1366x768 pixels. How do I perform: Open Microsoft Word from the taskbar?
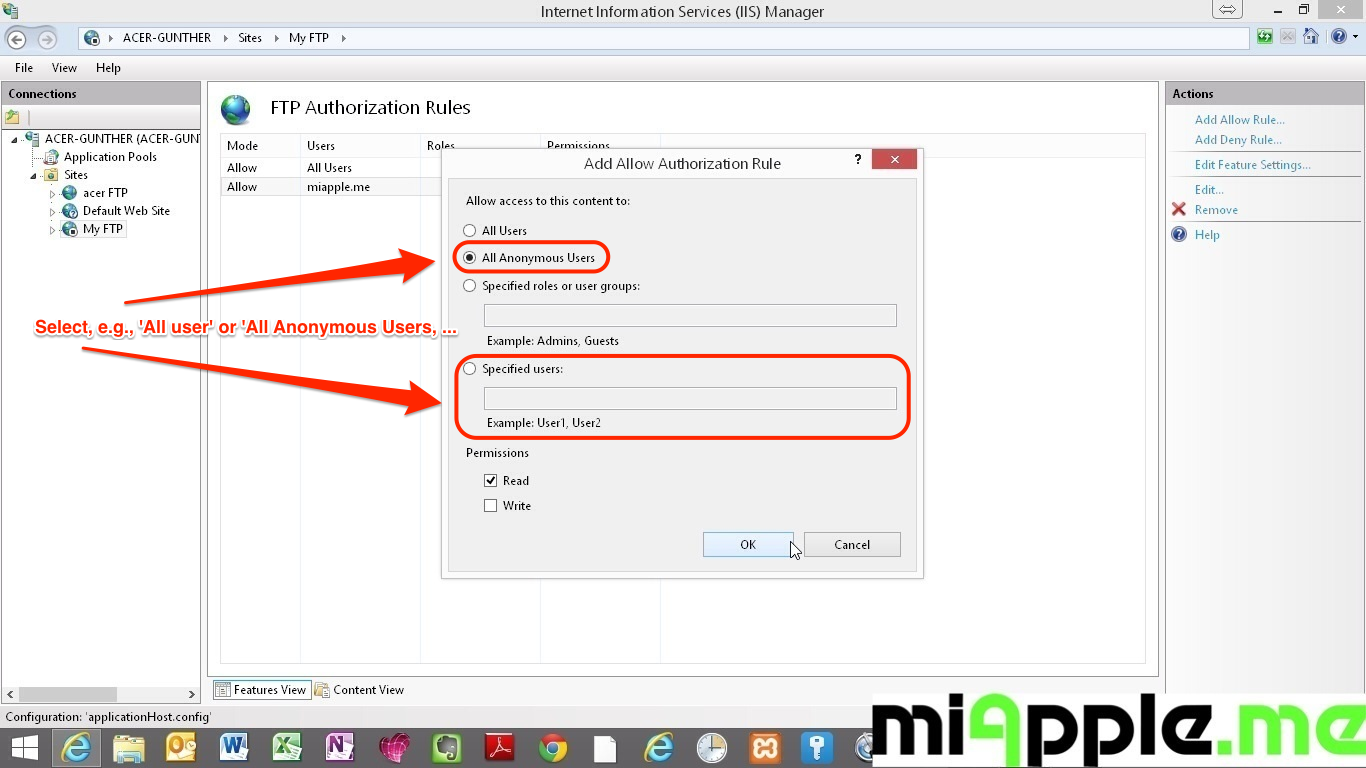[x=234, y=747]
